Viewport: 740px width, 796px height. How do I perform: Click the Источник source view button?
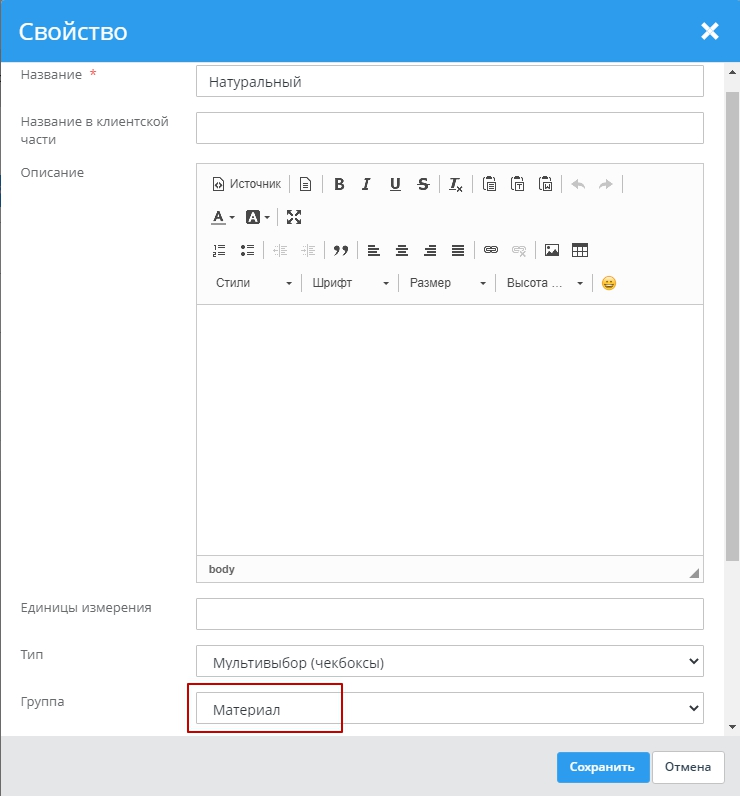point(247,184)
